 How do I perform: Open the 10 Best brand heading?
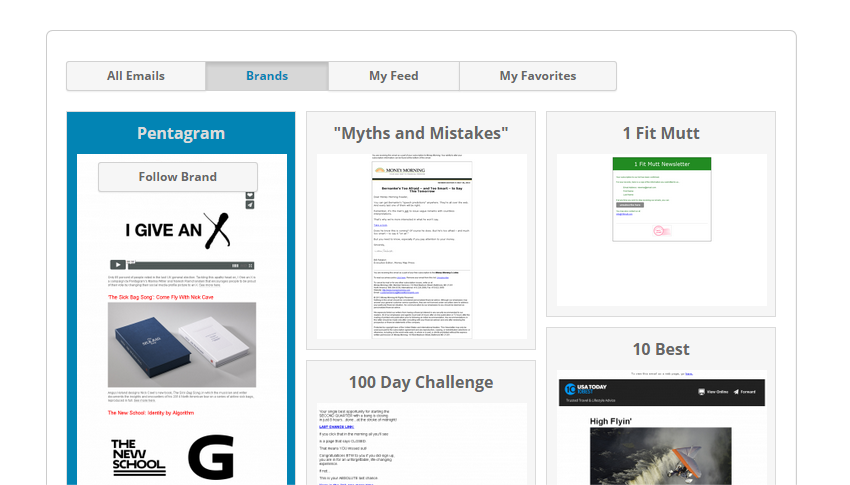click(x=661, y=349)
